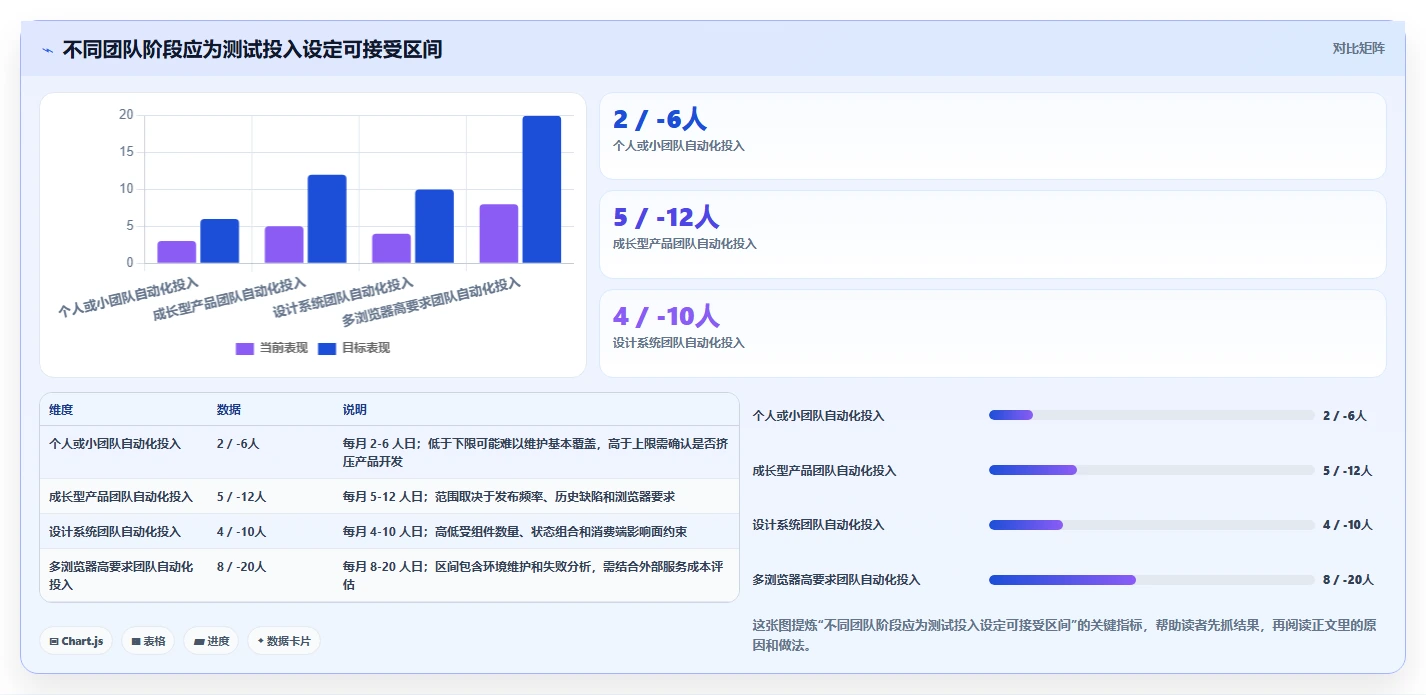The image size is (1426, 695).
Task: Click the progress value 2 / -6人 on the right
Action: 1344,415
